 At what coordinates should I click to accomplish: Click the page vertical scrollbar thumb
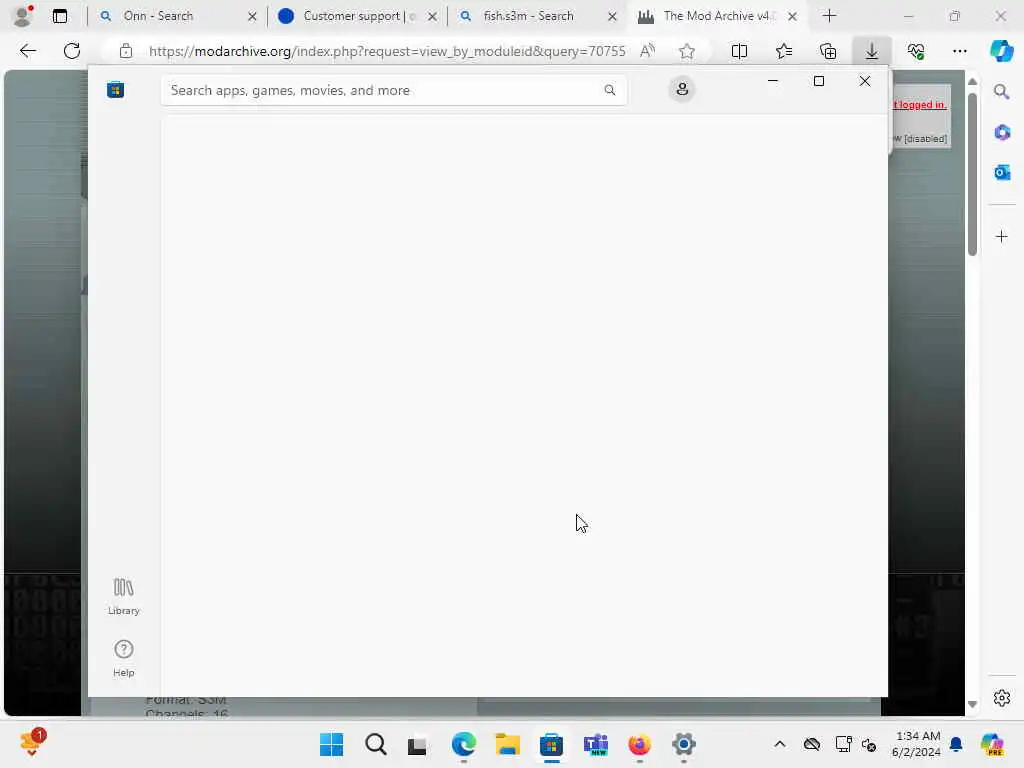tap(972, 174)
